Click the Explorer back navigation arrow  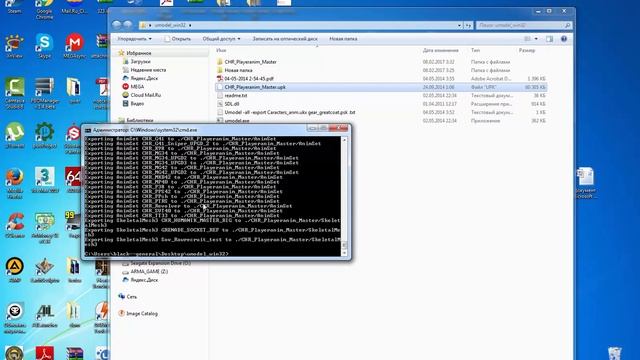click(117, 25)
